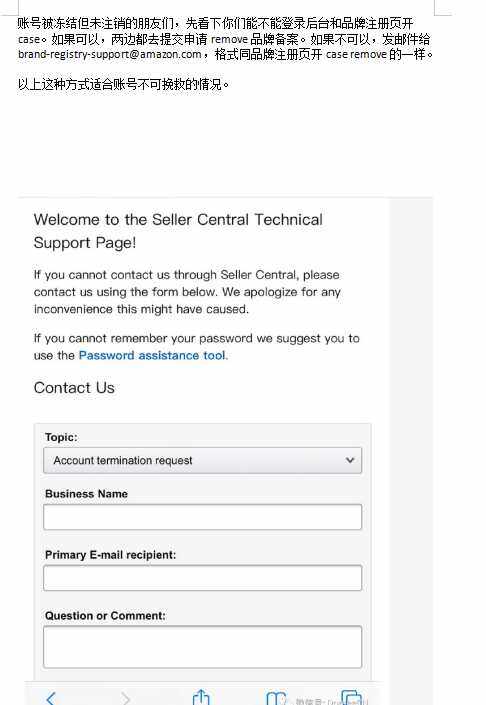Viewport: 486px width, 705px height.
Task: Tap the Safari forward arrow icon
Action: (126, 698)
